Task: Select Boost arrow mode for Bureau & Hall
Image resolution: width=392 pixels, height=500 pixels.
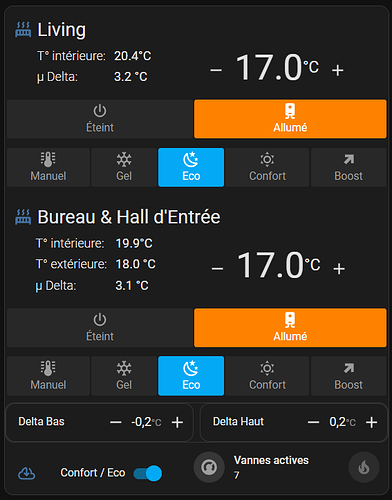Action: click(x=349, y=376)
